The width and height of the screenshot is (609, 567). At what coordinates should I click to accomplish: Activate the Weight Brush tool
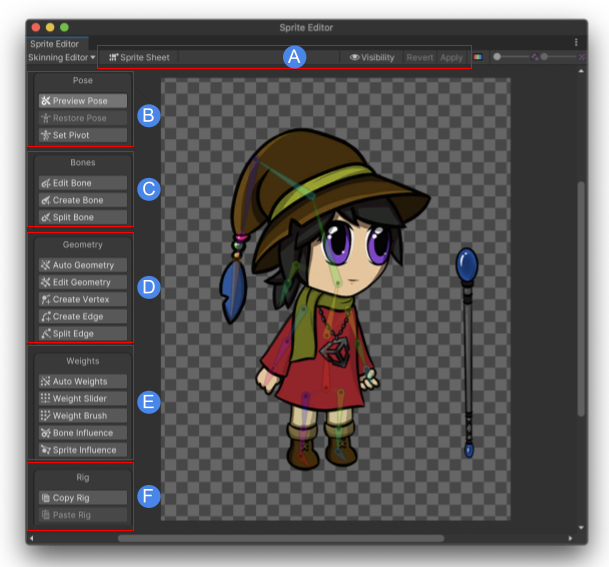tap(82, 416)
